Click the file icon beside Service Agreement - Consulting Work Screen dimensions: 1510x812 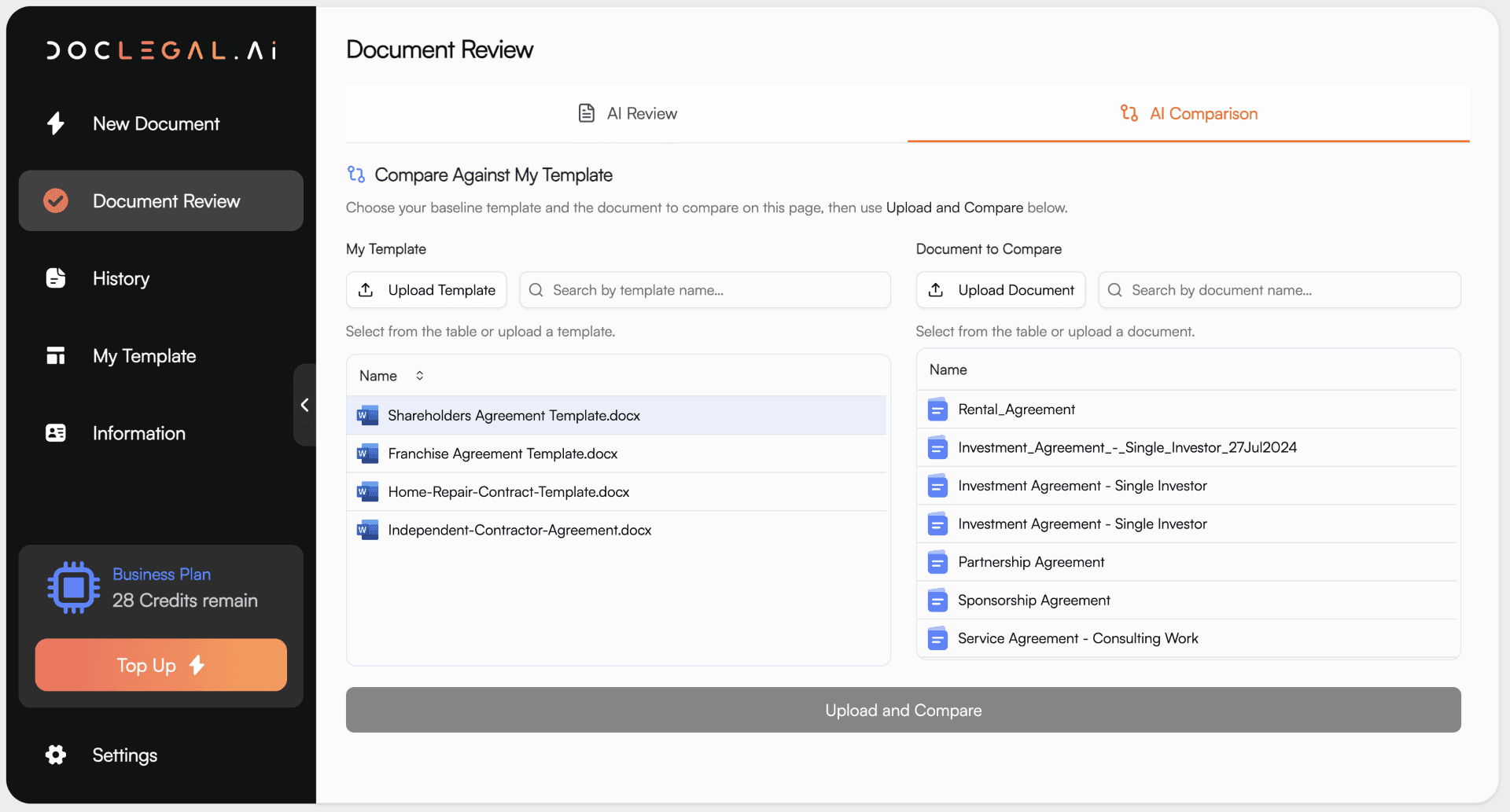pyautogui.click(x=937, y=638)
